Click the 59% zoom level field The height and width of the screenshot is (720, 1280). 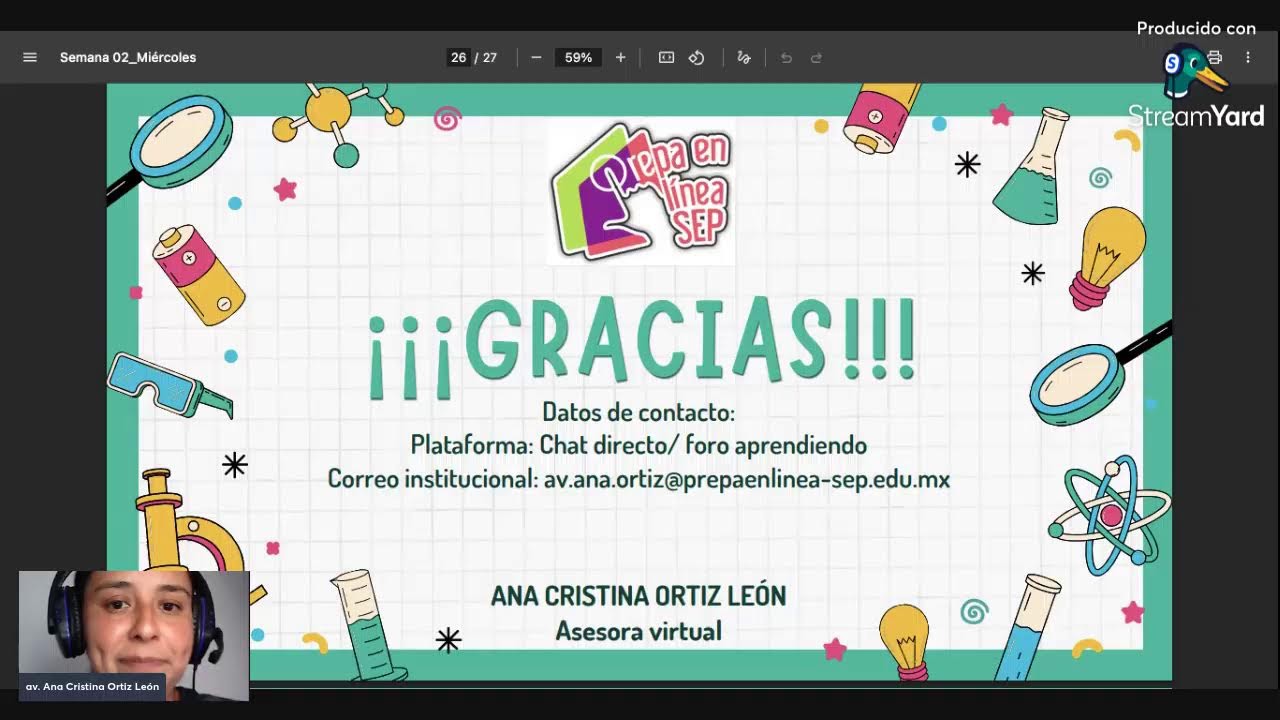click(x=578, y=58)
